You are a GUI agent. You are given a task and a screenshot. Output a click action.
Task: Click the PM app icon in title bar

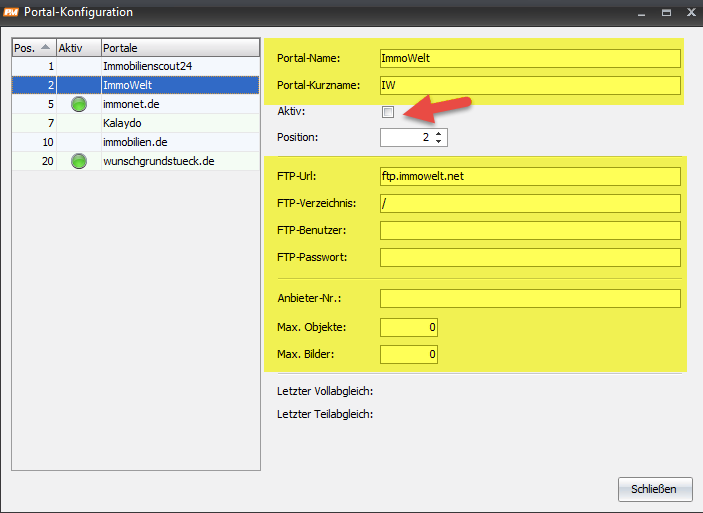tap(11, 12)
